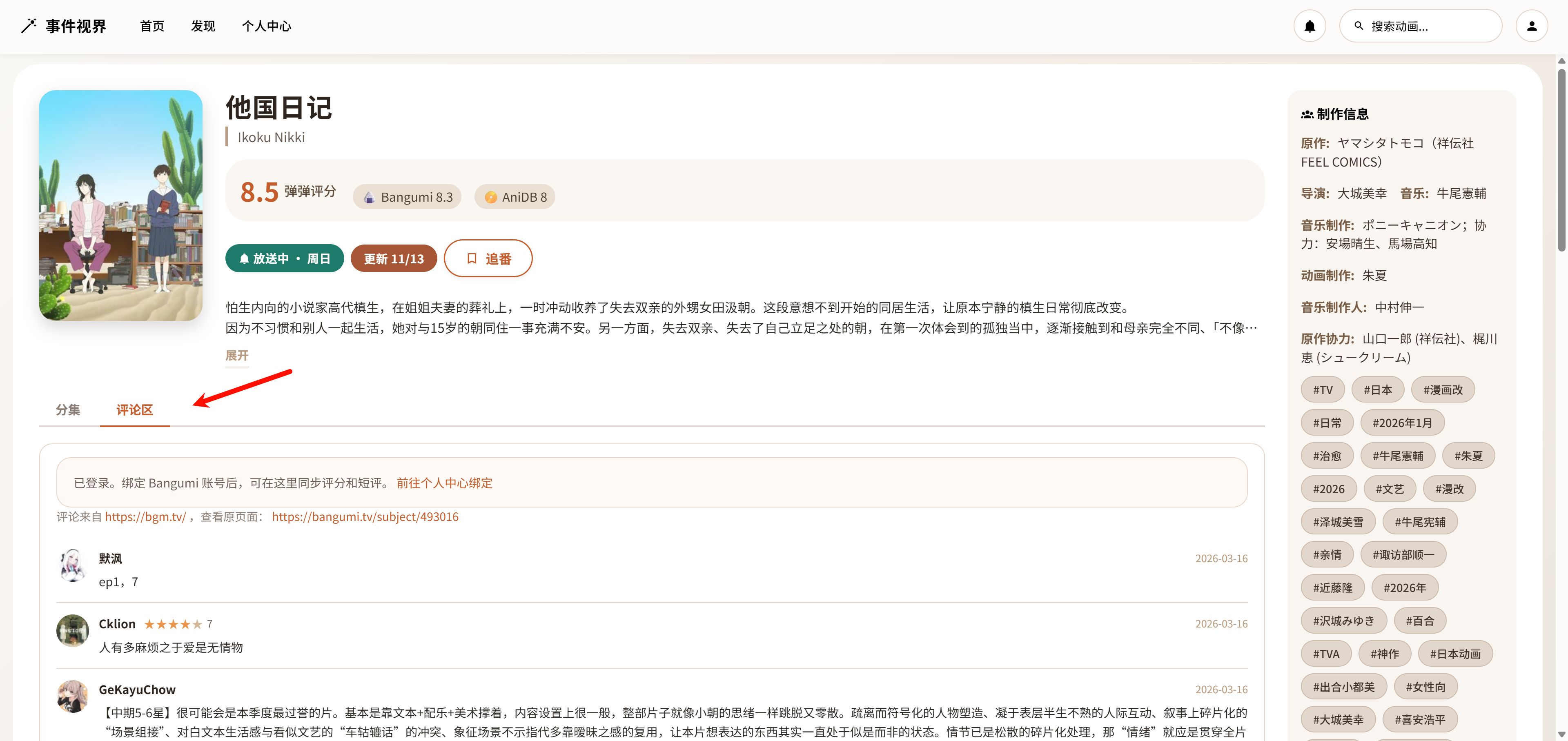Toggle 追番 to follow this anime

488,258
